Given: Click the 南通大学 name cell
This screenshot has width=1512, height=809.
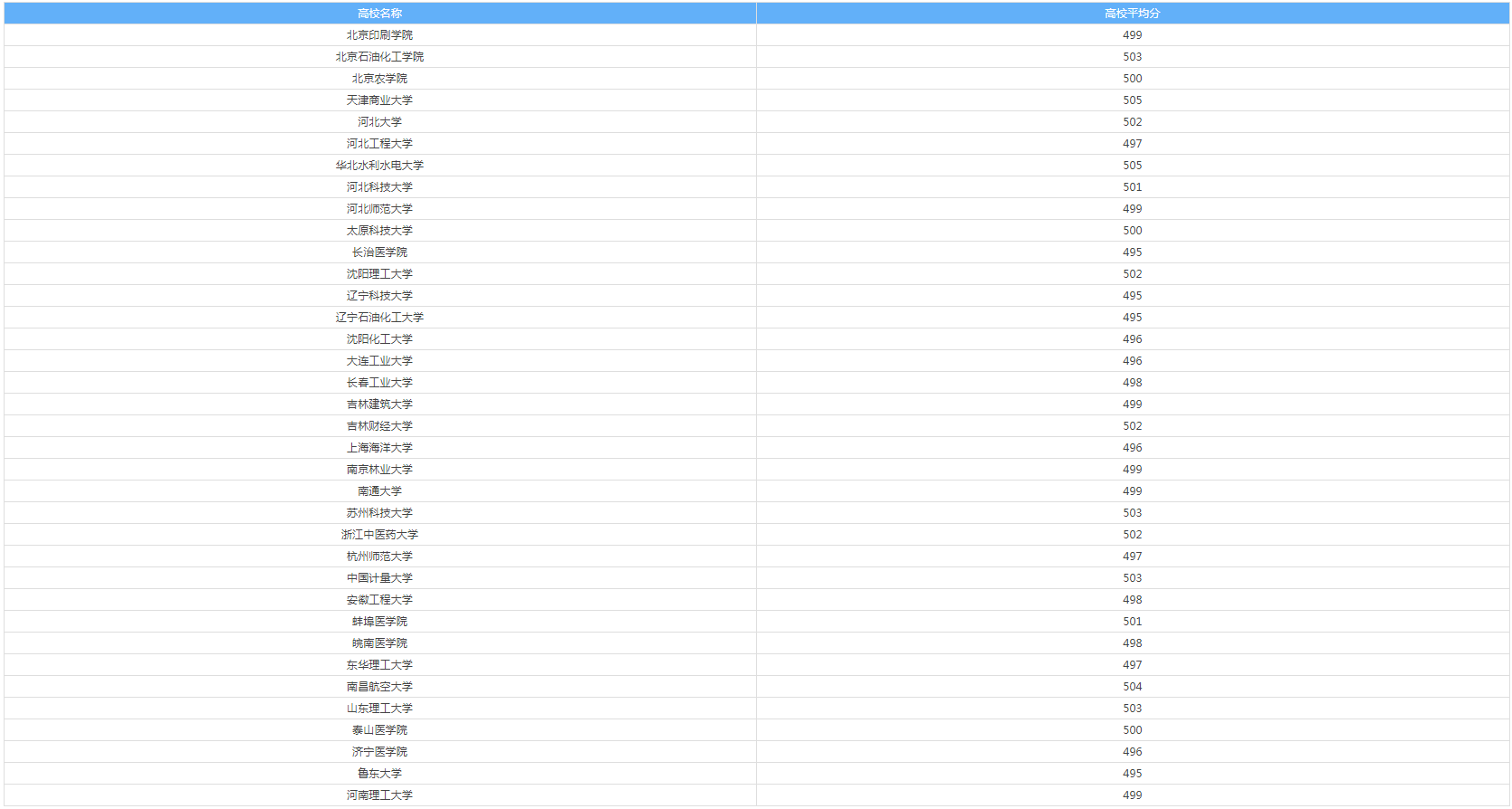Looking at the screenshot, I should coord(379,491).
